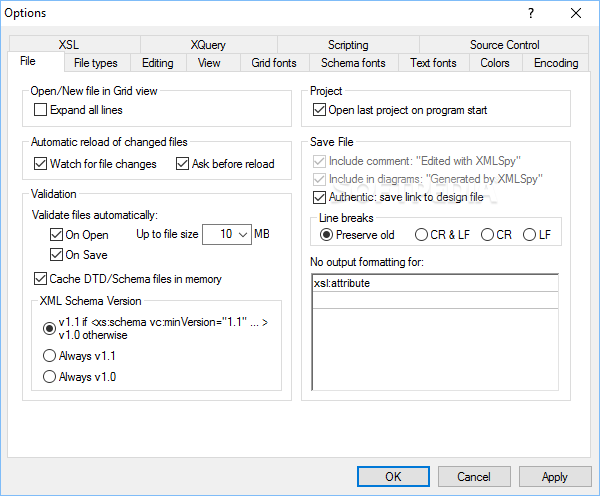Click the Apply button
The width and height of the screenshot is (600, 496).
[x=555, y=476]
